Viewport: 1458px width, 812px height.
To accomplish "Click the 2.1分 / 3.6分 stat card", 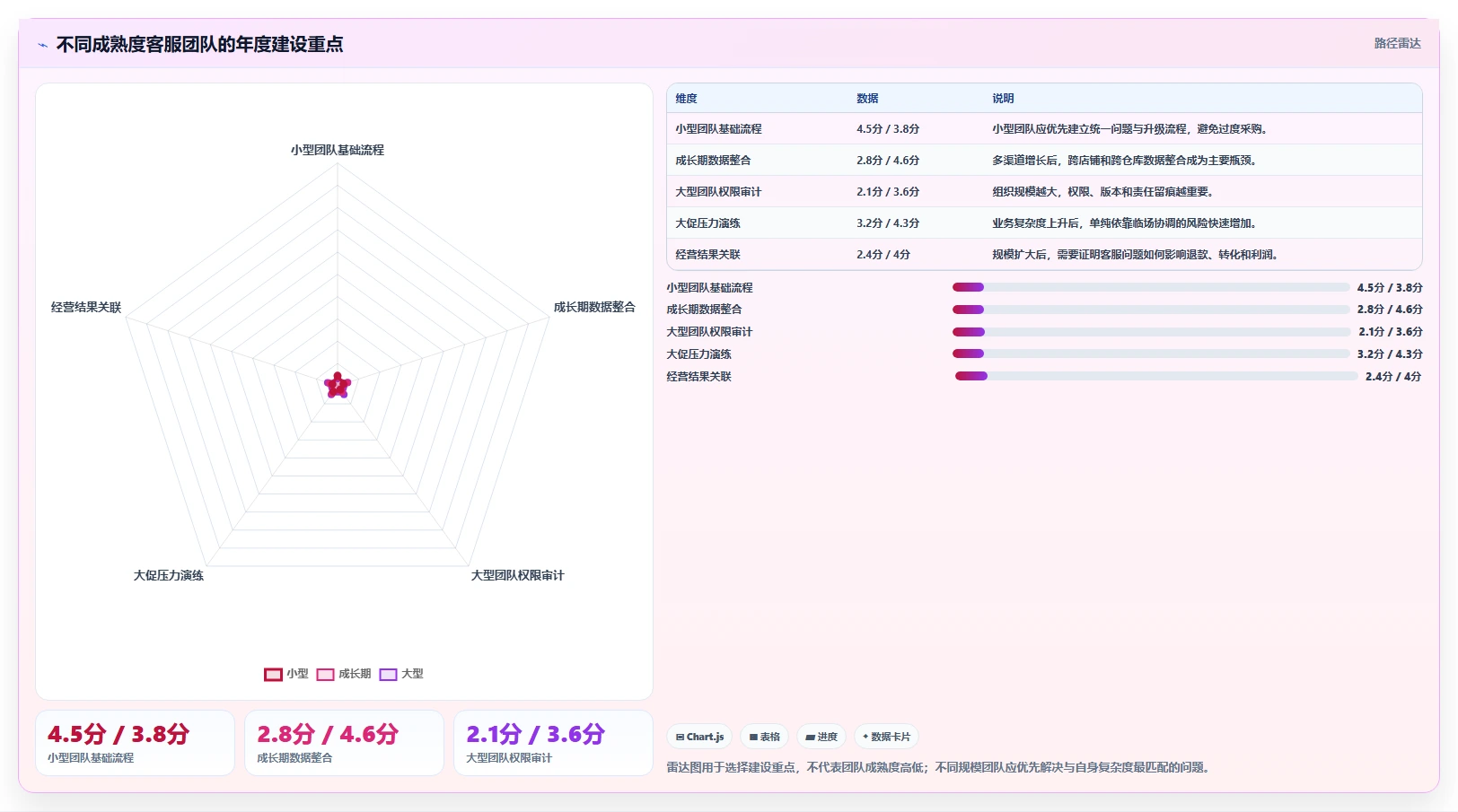I will pyautogui.click(x=553, y=743).
